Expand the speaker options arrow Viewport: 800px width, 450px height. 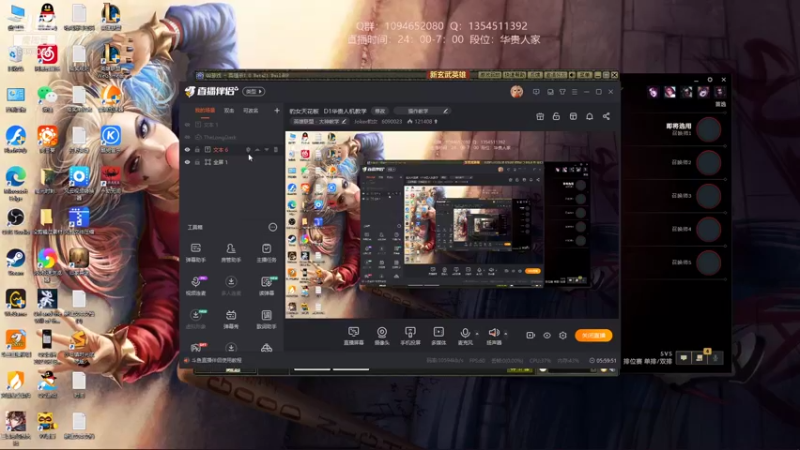[x=506, y=334]
